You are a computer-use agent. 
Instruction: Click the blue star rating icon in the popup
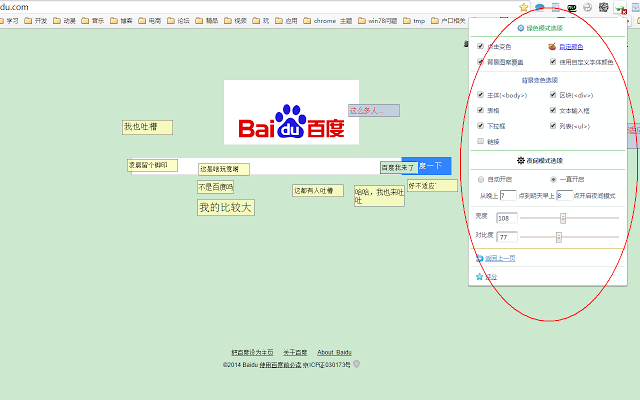[480, 277]
